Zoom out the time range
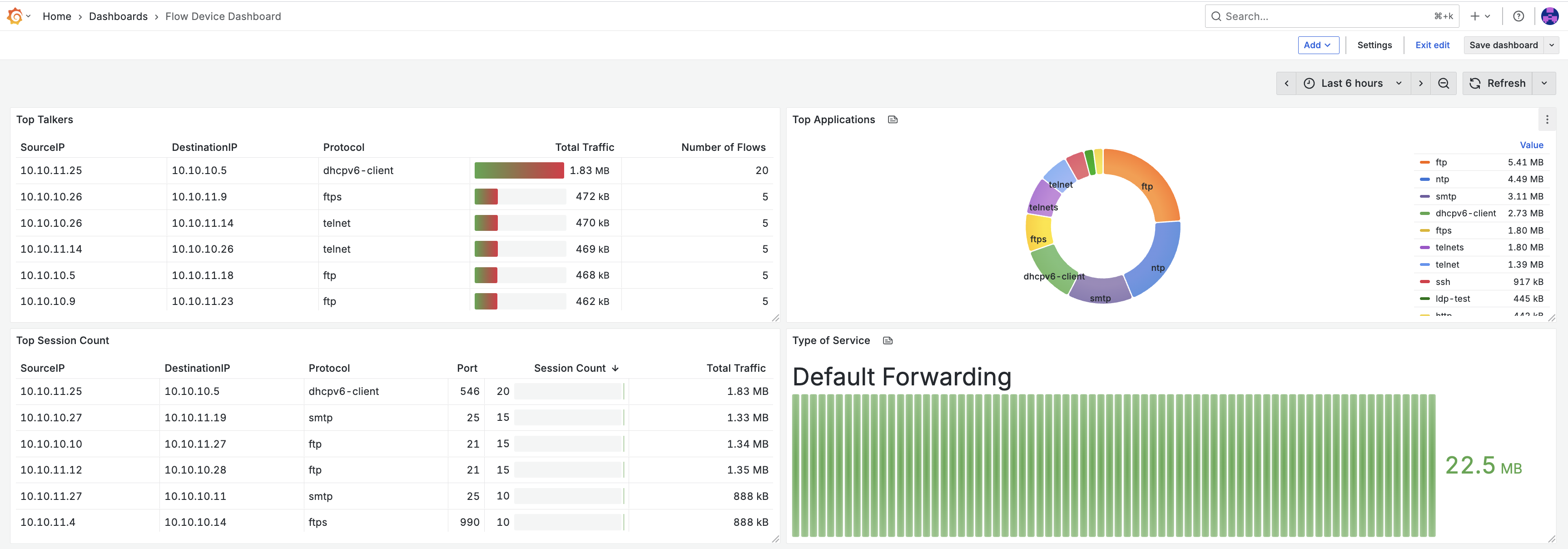This screenshot has width=1568, height=549. pyautogui.click(x=1443, y=84)
